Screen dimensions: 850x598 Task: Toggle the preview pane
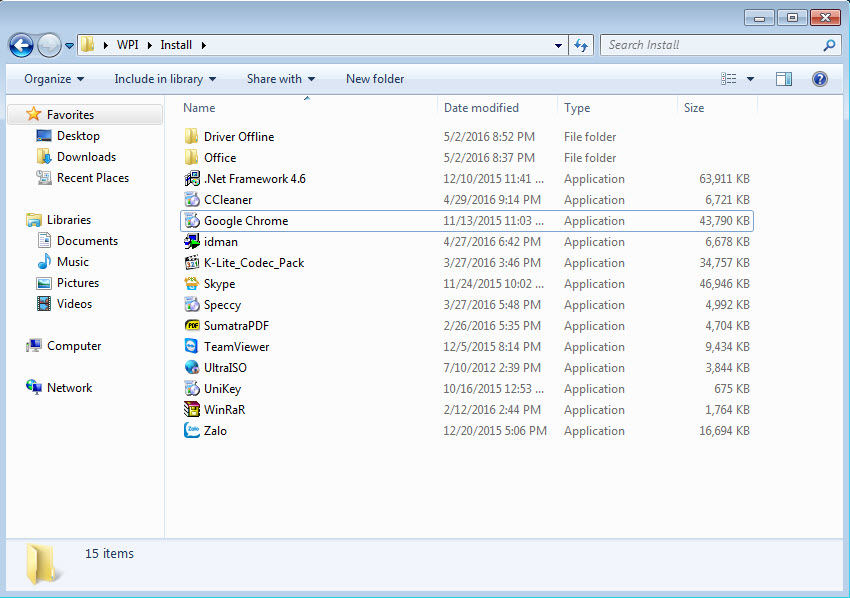point(784,78)
